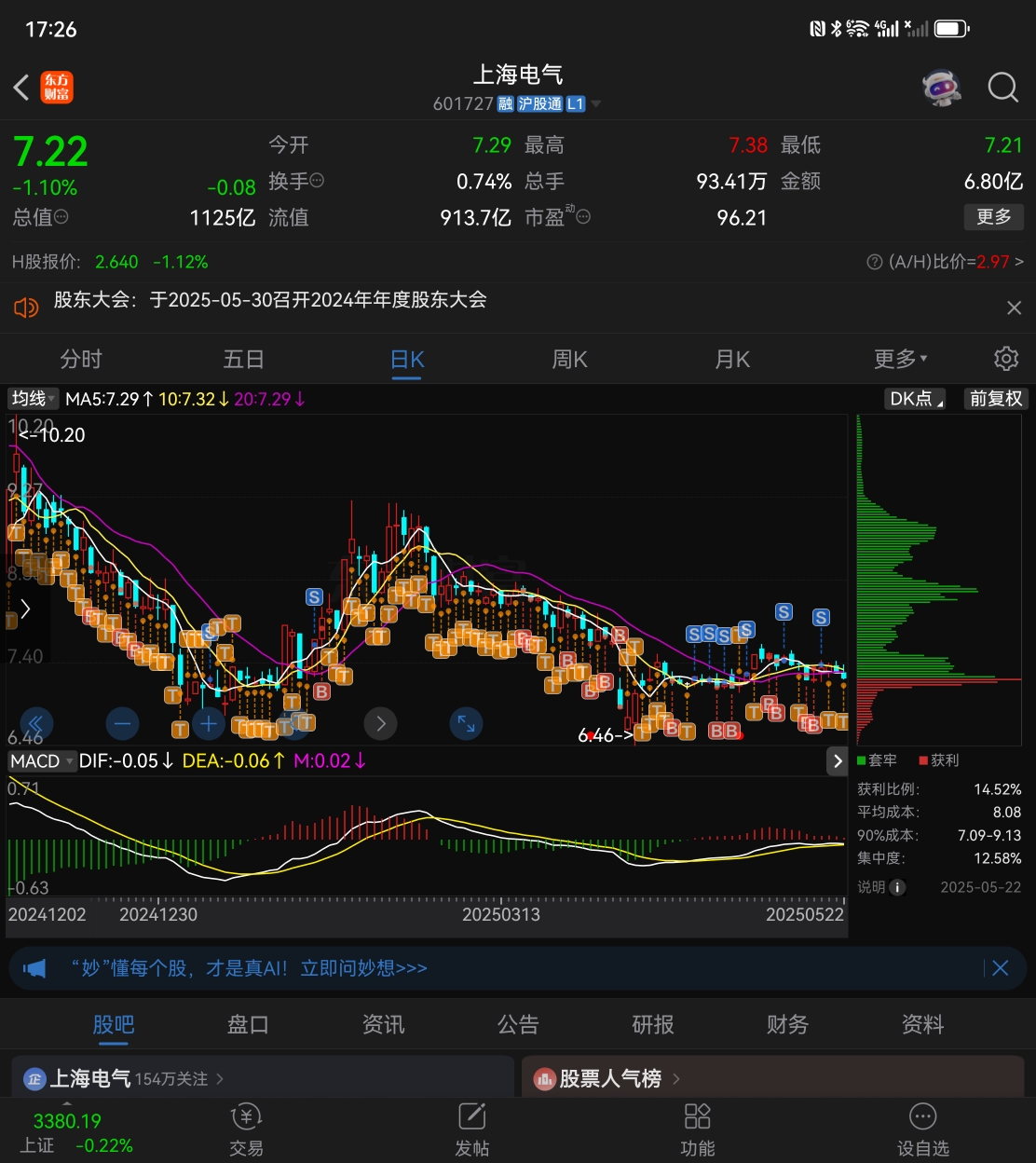Expand 股票人气榜 chevron
This screenshot has height=1163, width=1036.
[676, 1079]
